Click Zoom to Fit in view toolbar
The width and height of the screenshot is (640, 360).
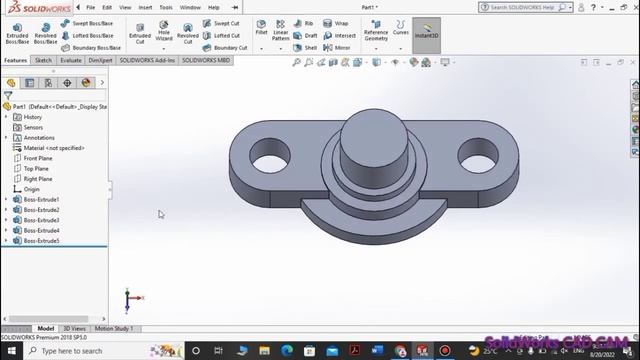pyautogui.click(x=296, y=62)
